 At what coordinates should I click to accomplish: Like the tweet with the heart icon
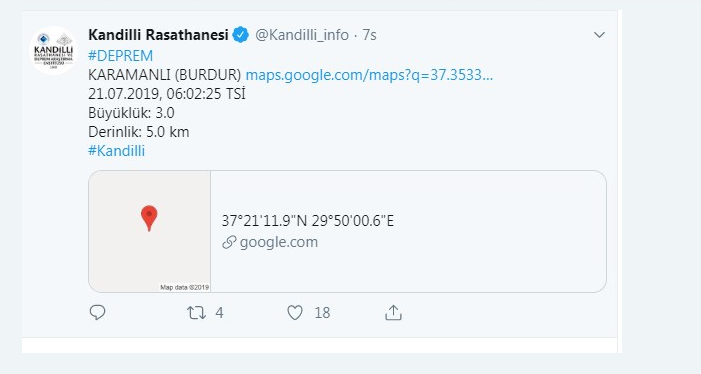[x=295, y=313]
